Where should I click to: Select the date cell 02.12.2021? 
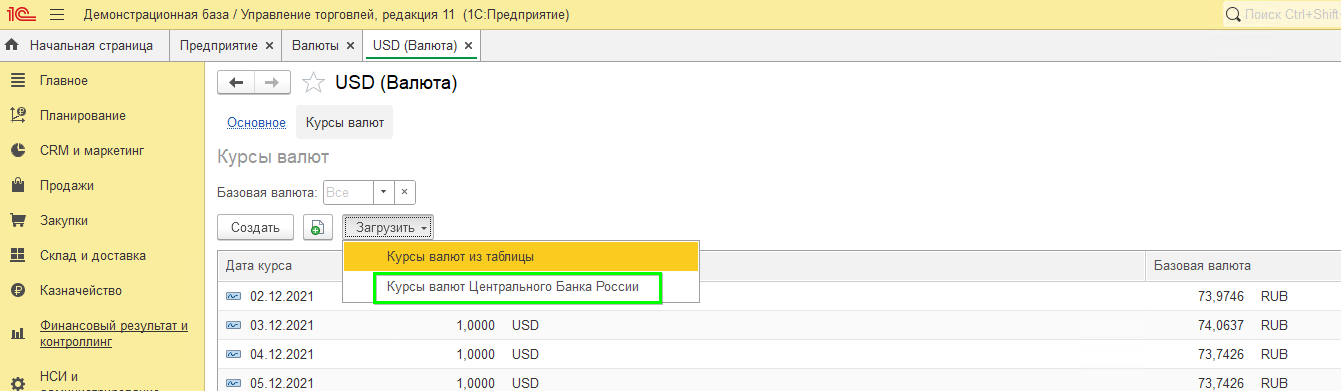tap(282, 297)
